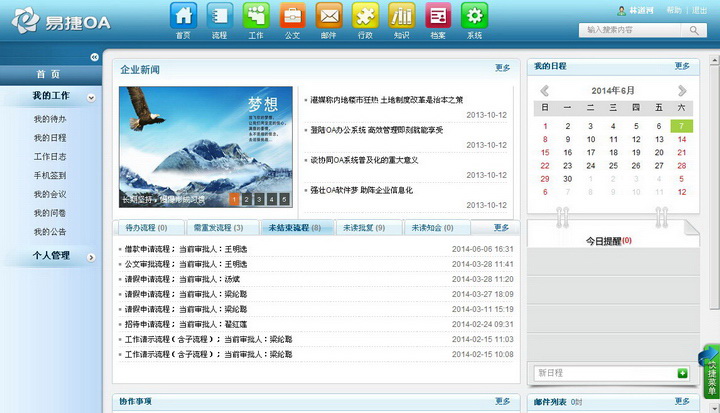Open 工作请示流程 row dated 2014-02-15 11:03
The height and width of the screenshot is (413, 720).
[316, 339]
